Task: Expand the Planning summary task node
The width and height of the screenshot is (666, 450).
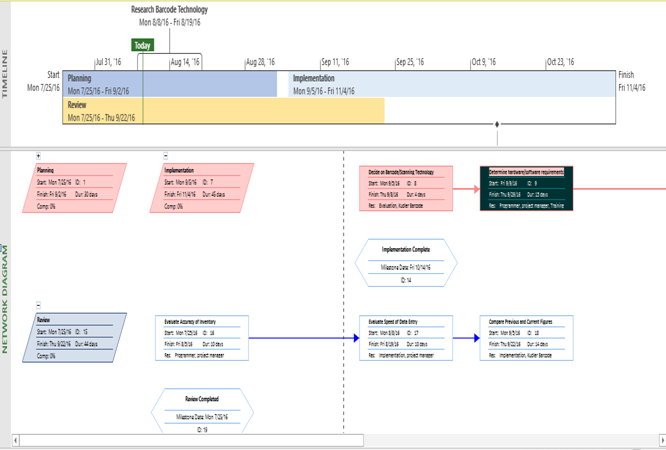Action: tap(38, 156)
